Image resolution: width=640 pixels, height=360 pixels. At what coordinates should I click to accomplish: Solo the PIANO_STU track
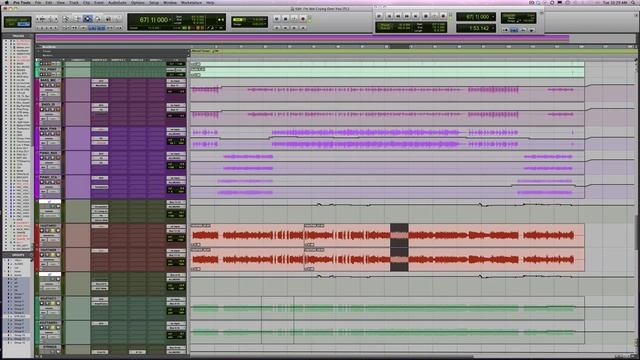52,182
